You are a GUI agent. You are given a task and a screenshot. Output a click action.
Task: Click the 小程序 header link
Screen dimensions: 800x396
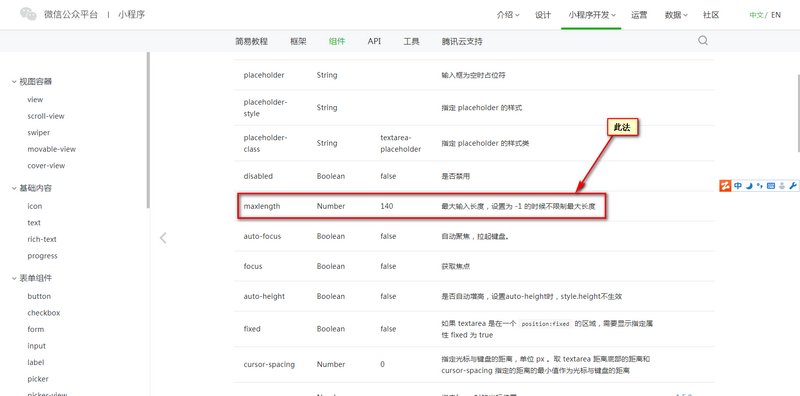coord(131,14)
